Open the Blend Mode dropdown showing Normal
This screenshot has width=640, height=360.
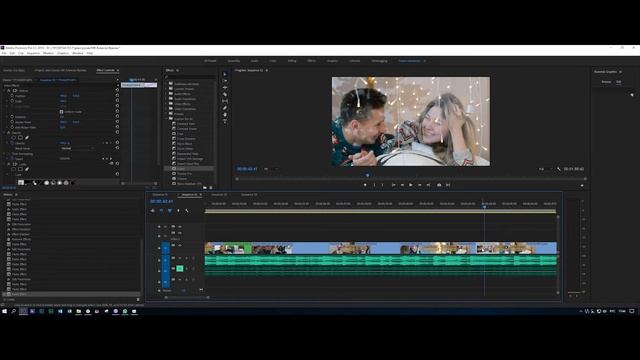(78, 148)
